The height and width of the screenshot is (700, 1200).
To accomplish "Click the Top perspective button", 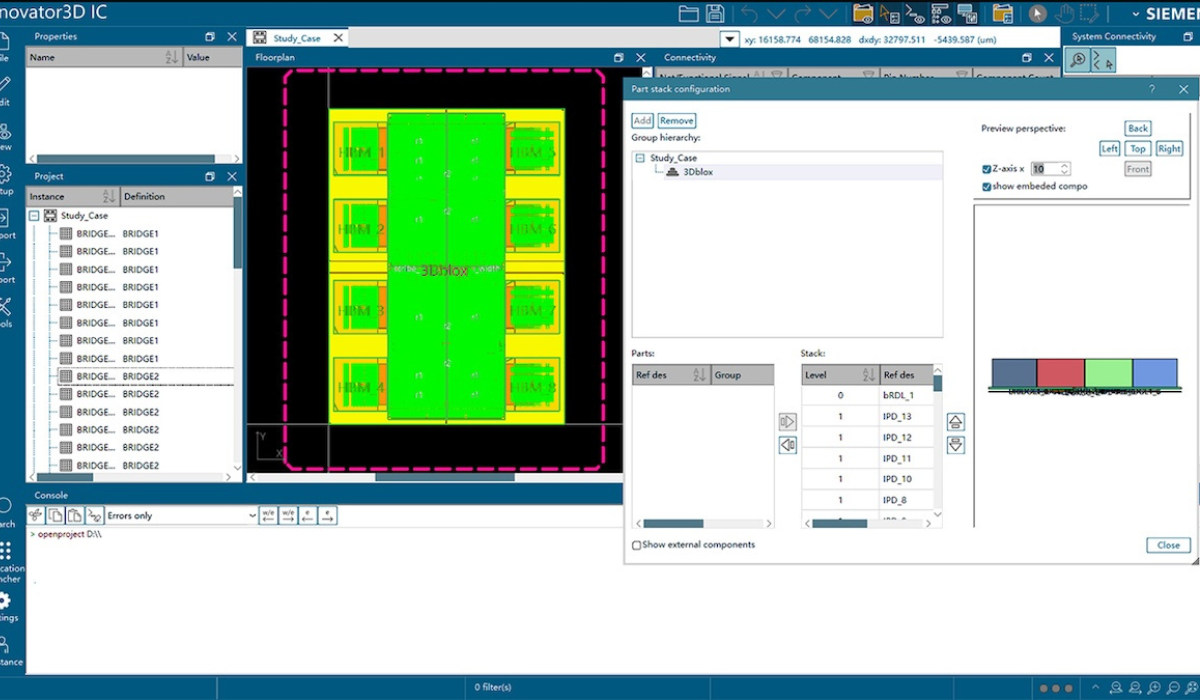I will click(x=1138, y=148).
